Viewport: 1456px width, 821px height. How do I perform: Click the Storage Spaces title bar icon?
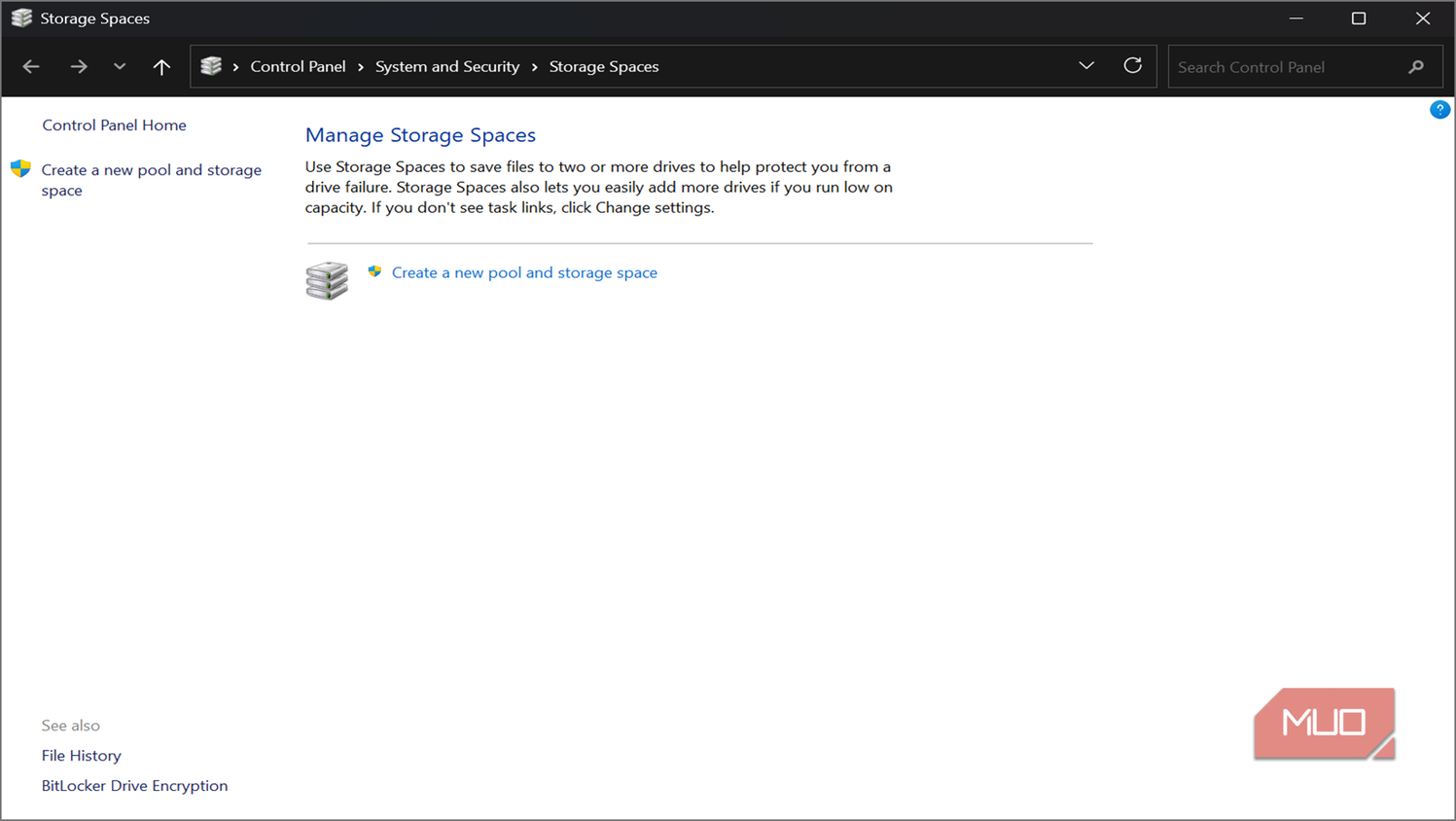(x=21, y=18)
